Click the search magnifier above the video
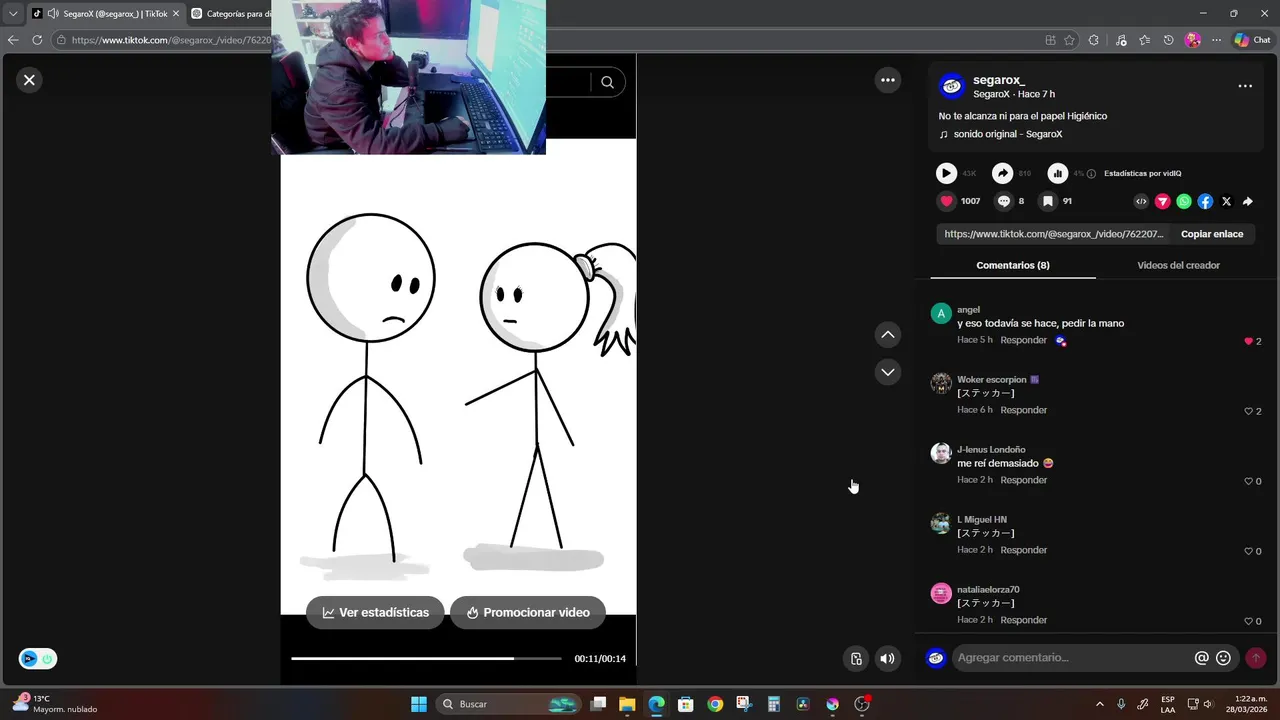 (607, 82)
